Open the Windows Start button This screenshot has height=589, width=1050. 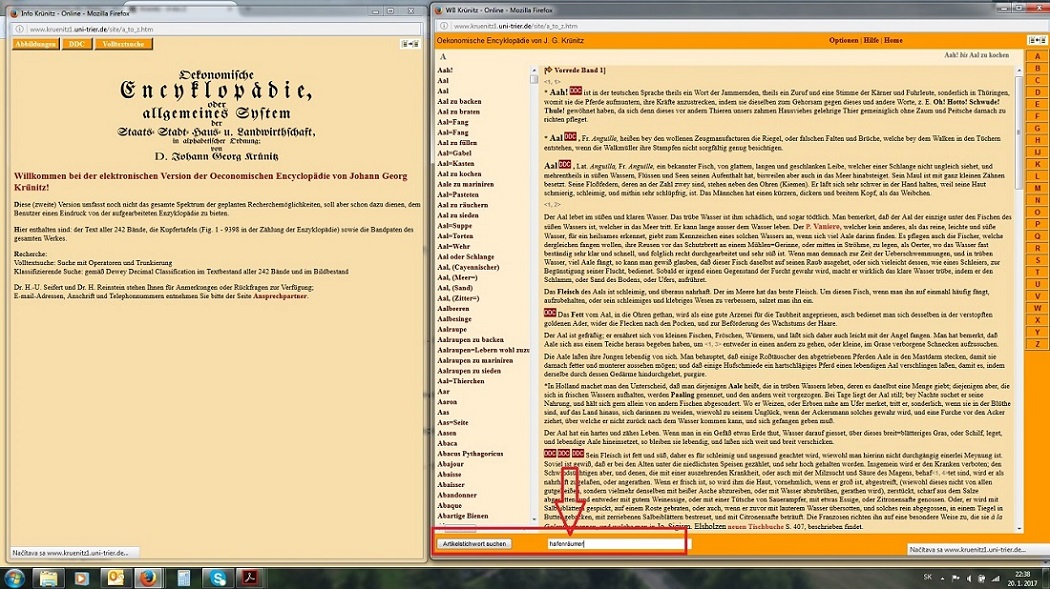pyautogui.click(x=15, y=578)
